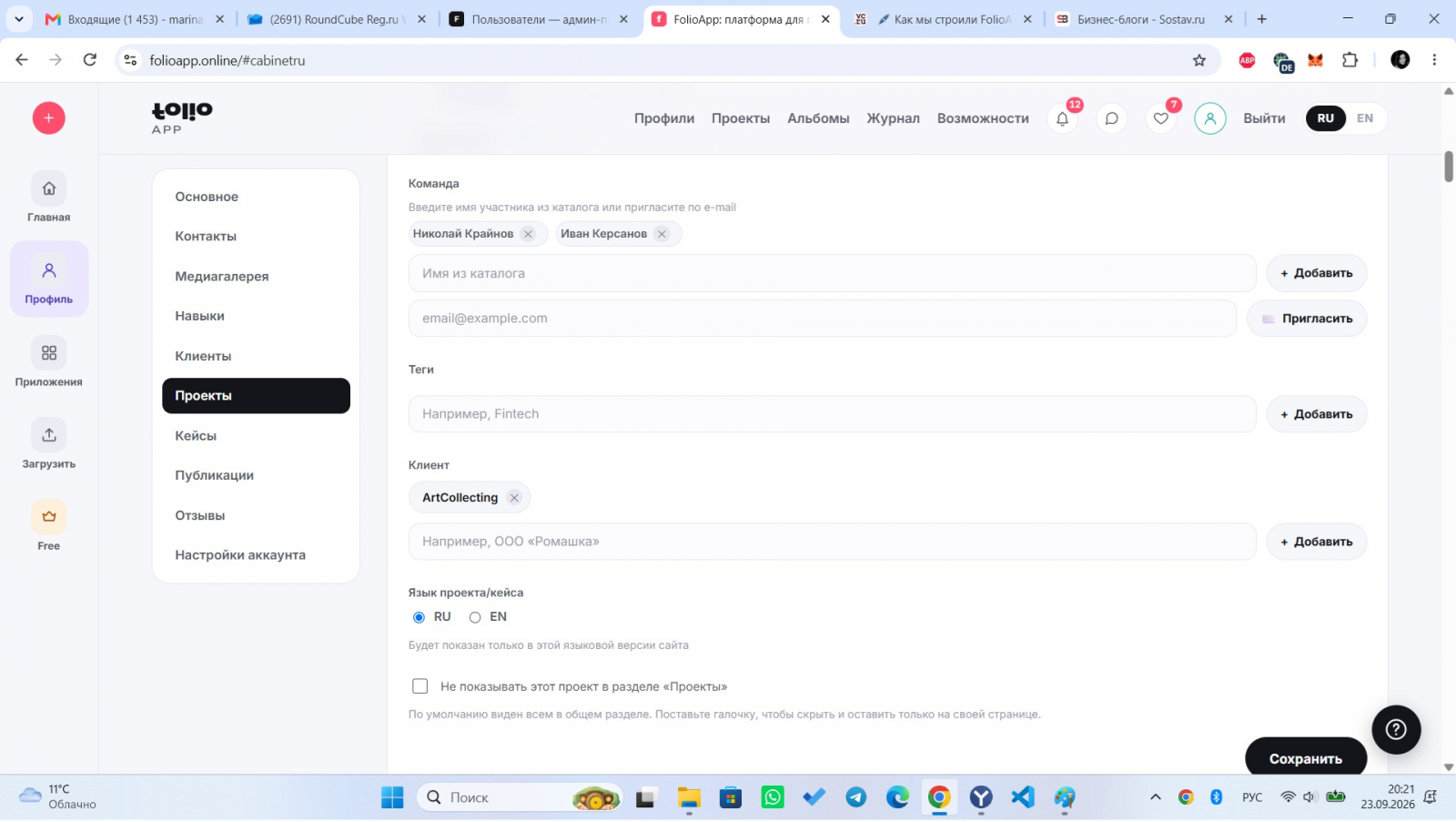The image size is (1456, 822).
Task: Click the red plus create button
Action: [49, 118]
